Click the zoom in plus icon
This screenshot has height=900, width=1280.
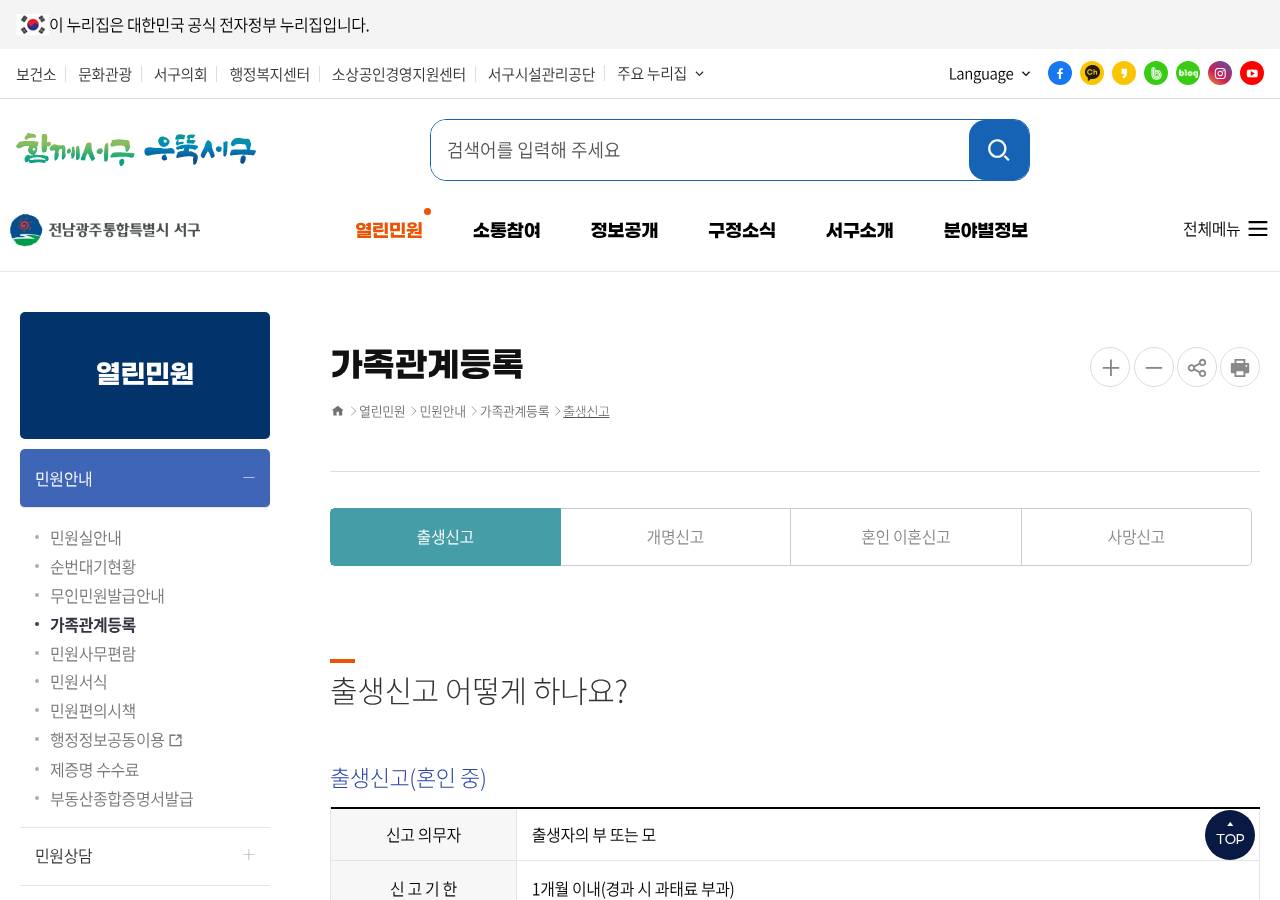point(1110,367)
